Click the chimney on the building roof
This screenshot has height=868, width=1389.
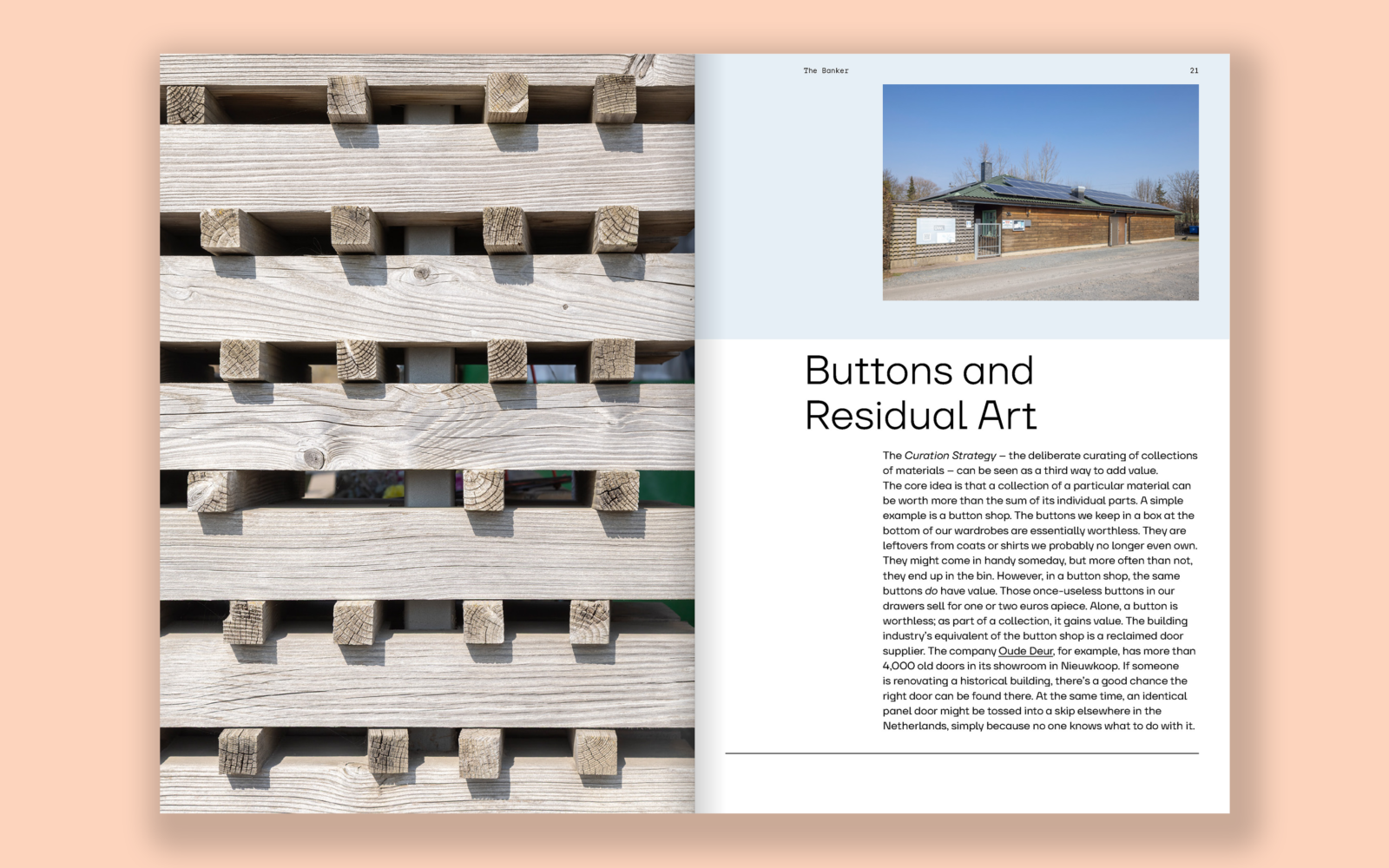[986, 171]
